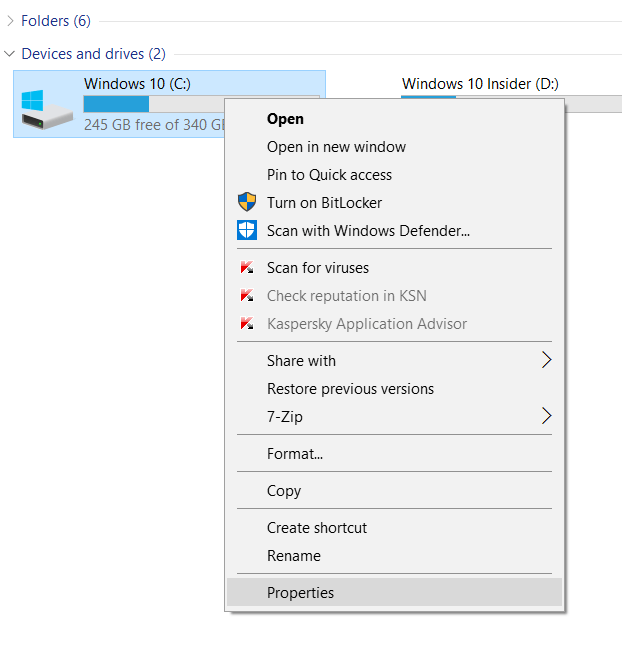Click Kaspersky icon beside Check reputation in KSN
Viewport: 622px width, 648px height.
pyautogui.click(x=247, y=295)
